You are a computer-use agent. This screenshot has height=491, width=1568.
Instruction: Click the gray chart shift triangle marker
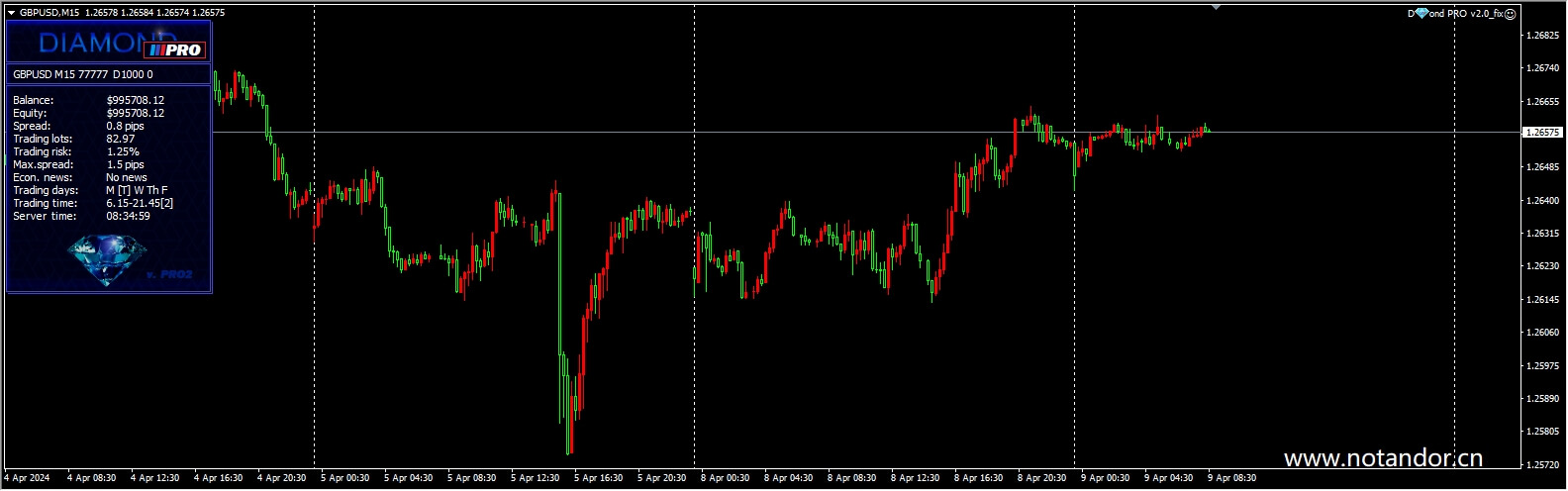click(x=1216, y=7)
